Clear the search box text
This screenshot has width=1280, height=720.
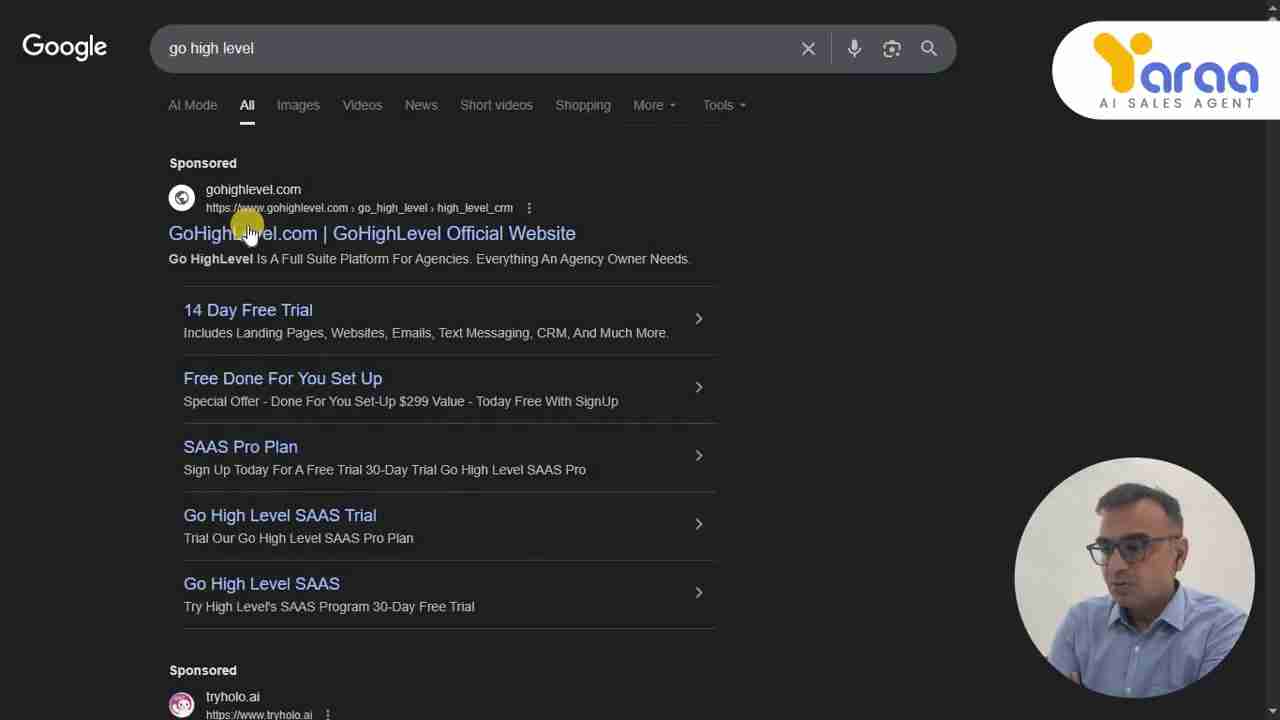[x=808, y=48]
